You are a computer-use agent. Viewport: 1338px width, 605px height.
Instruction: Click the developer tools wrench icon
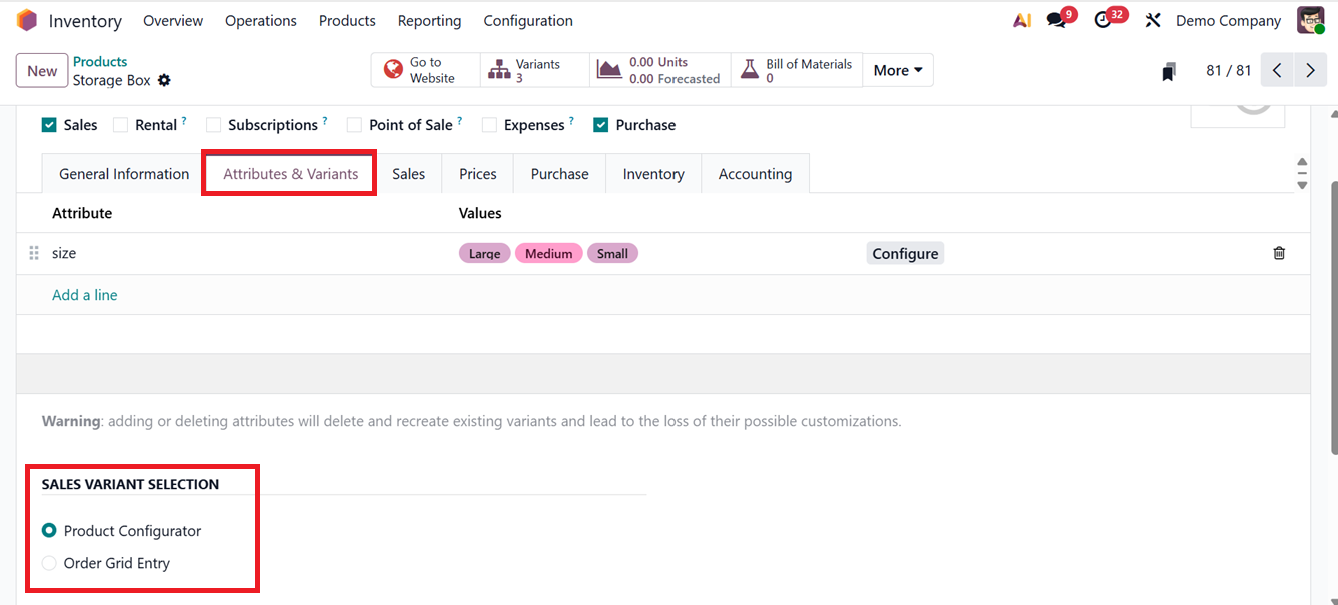[1152, 19]
